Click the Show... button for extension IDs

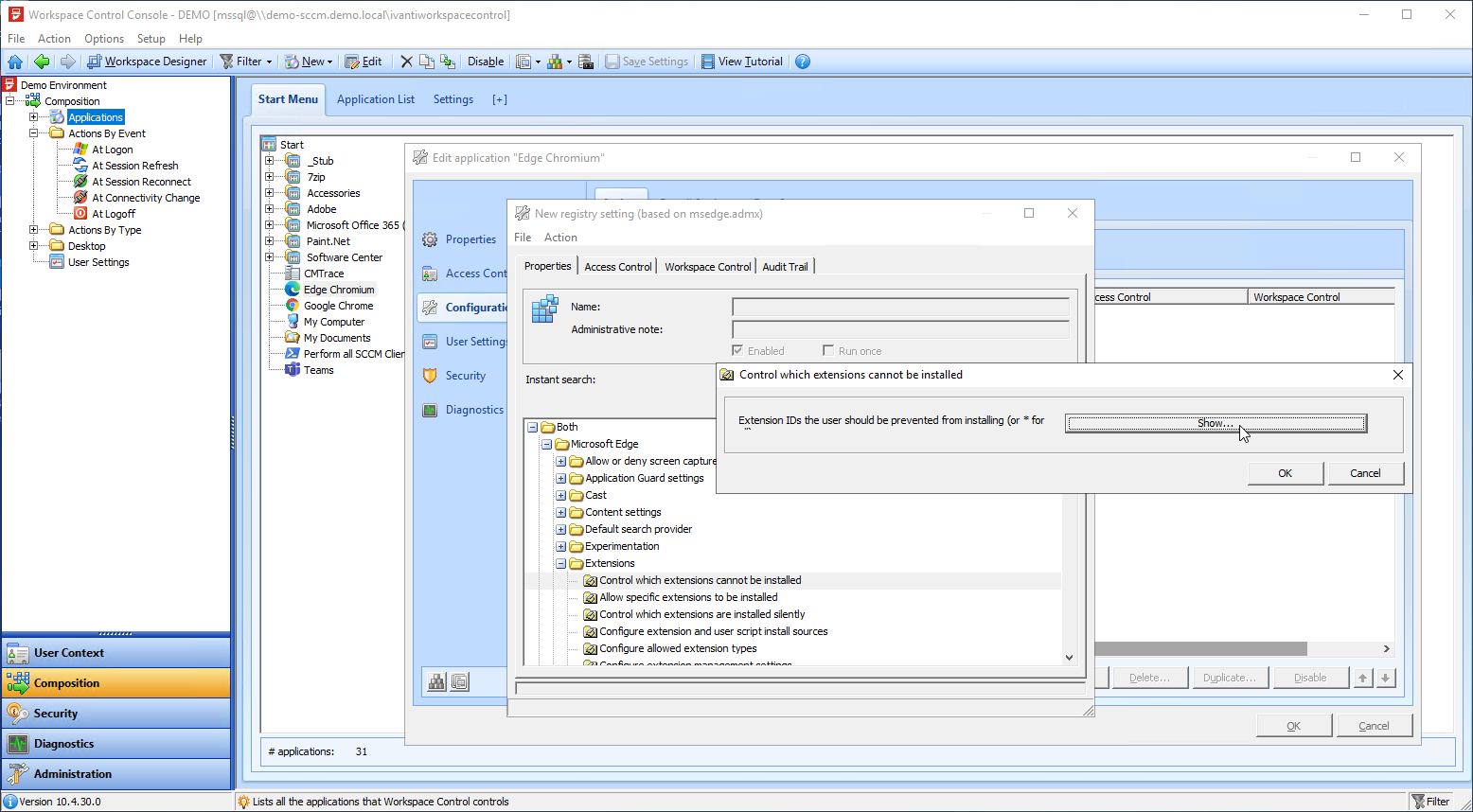pos(1216,423)
